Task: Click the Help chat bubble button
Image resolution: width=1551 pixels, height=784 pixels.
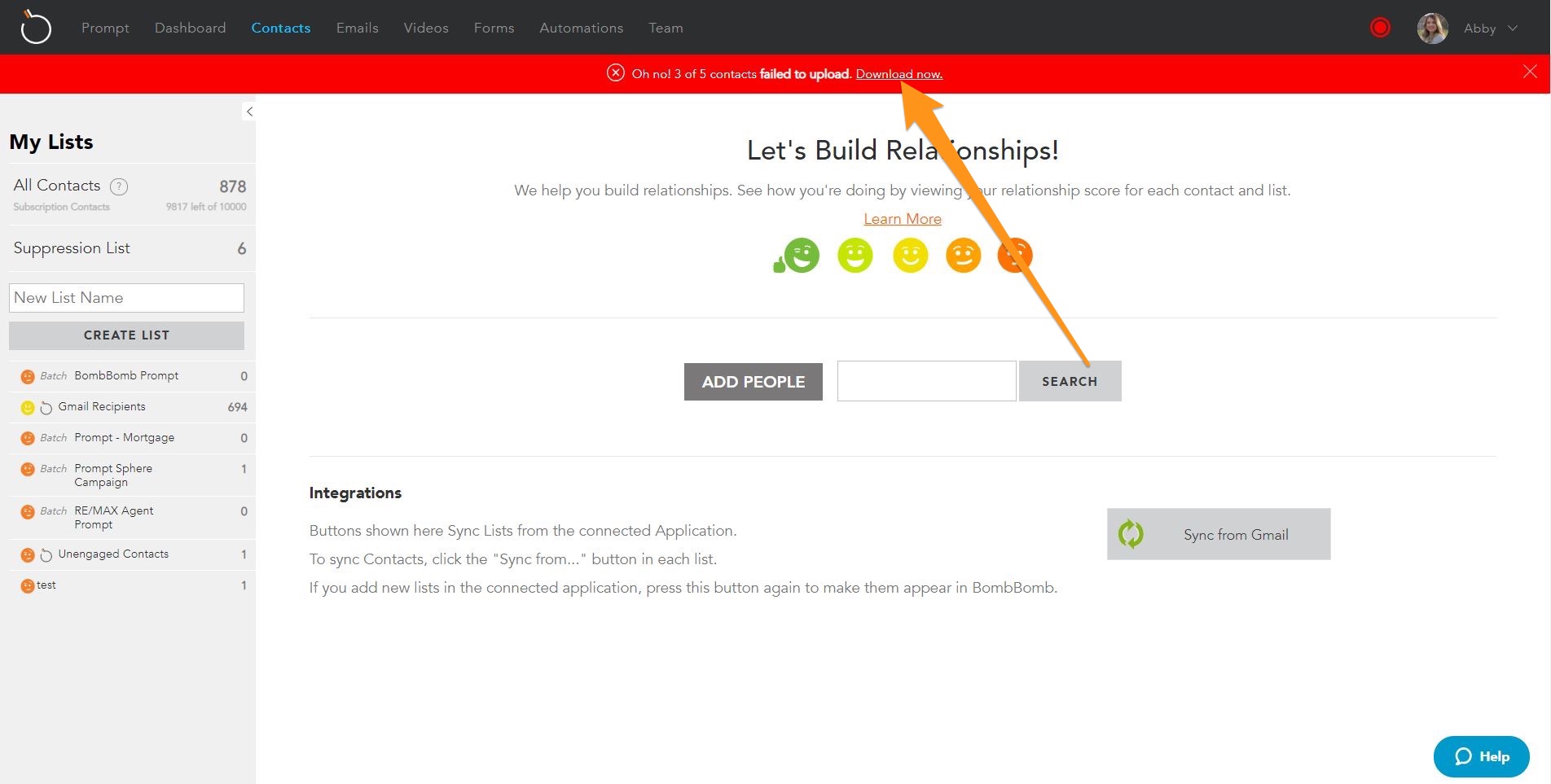Action: point(1481,756)
